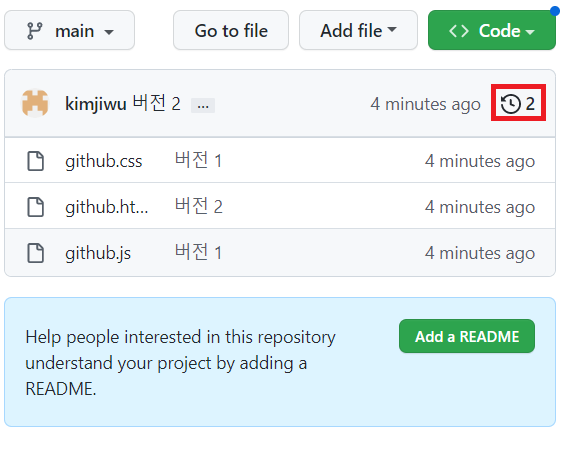Open the kimjiwu author link
The width and height of the screenshot is (562, 450).
pos(96,104)
